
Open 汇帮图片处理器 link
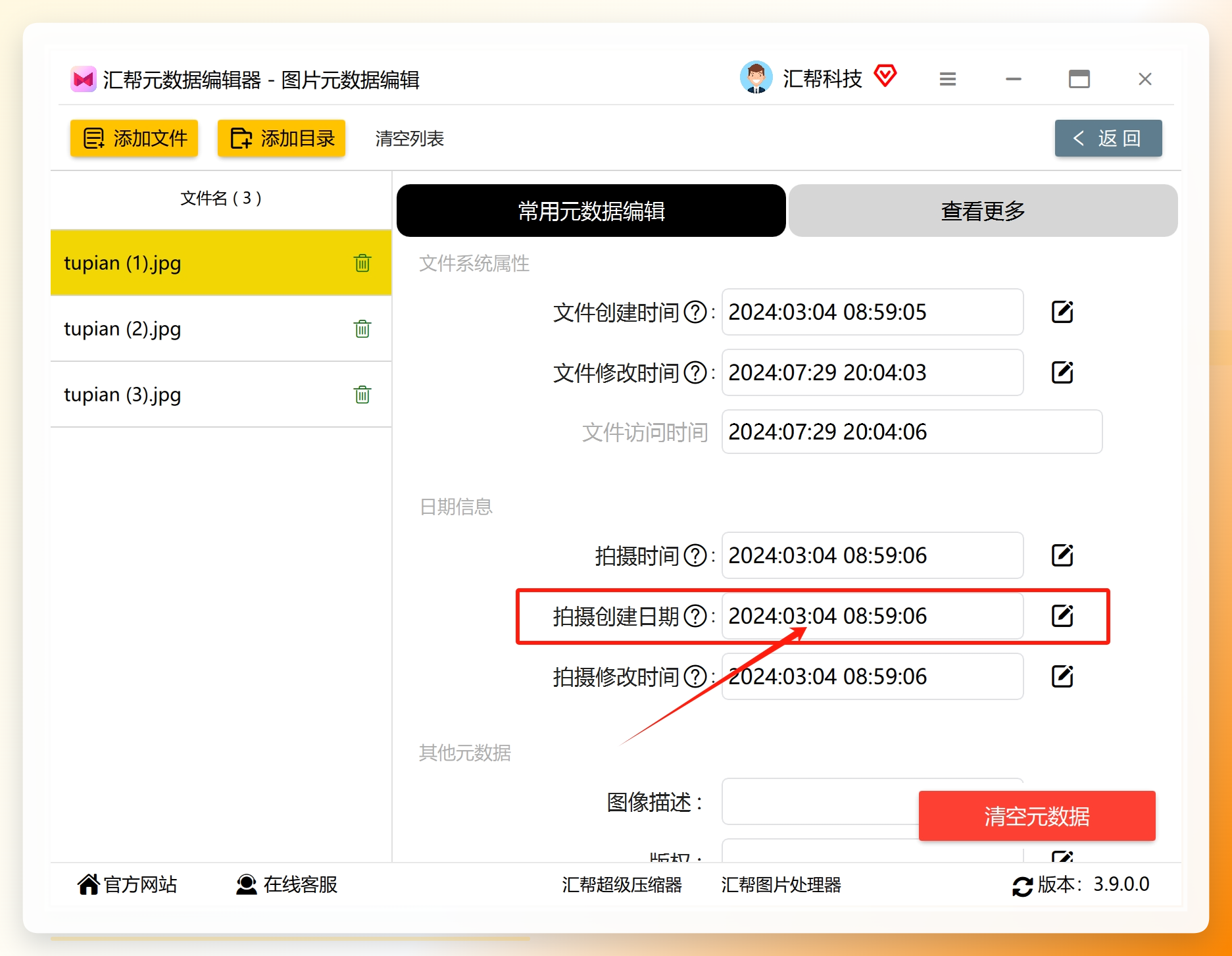click(781, 885)
